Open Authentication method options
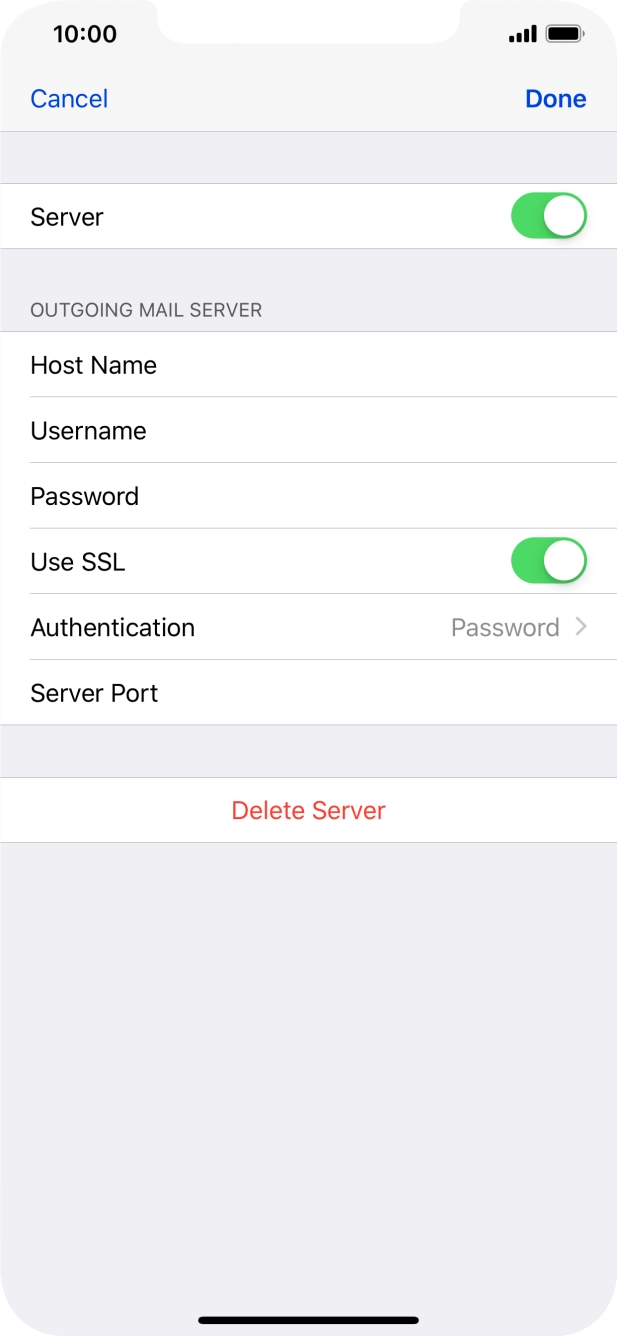Image resolution: width=617 pixels, height=1336 pixels. pos(308,627)
